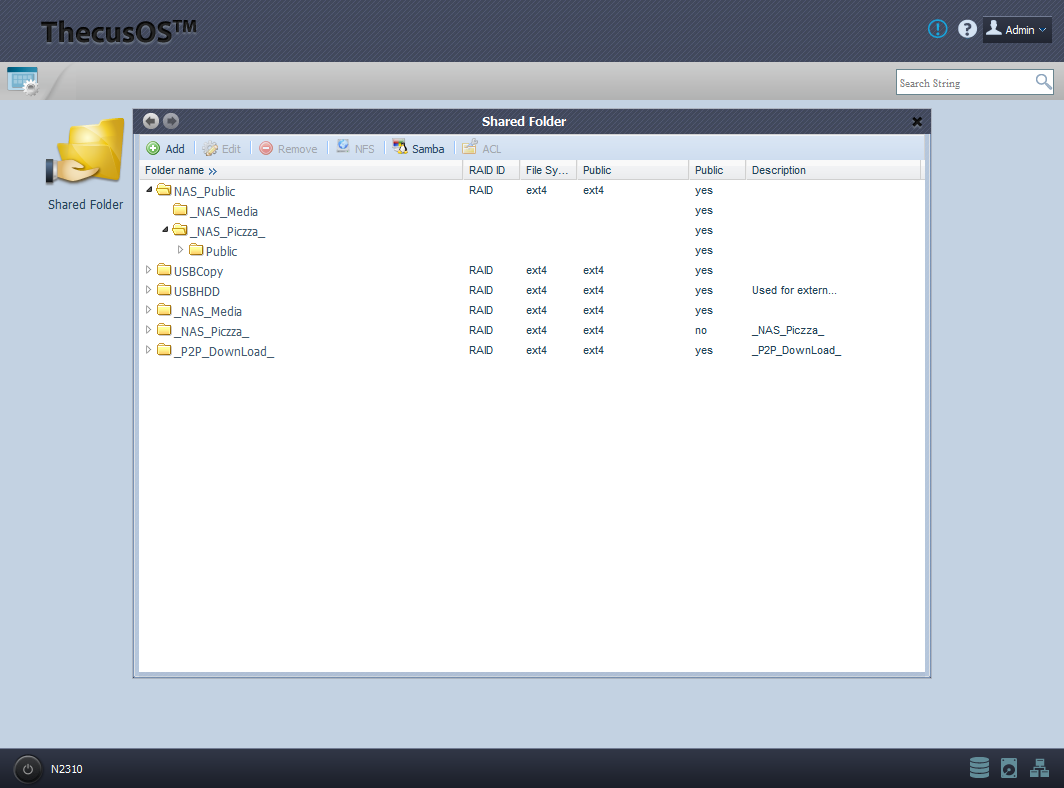
Task: Click the Description column header
Action: pyautogui.click(x=779, y=170)
